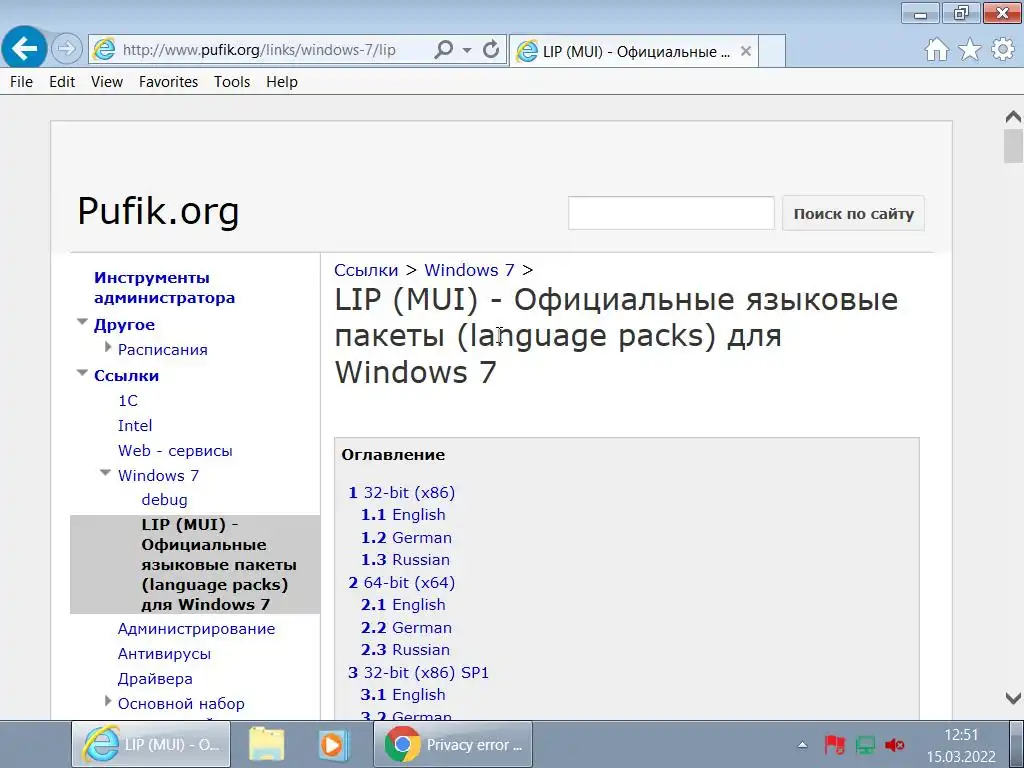Show hidden tray icons arrow
The height and width of the screenshot is (768, 1024).
point(803,744)
